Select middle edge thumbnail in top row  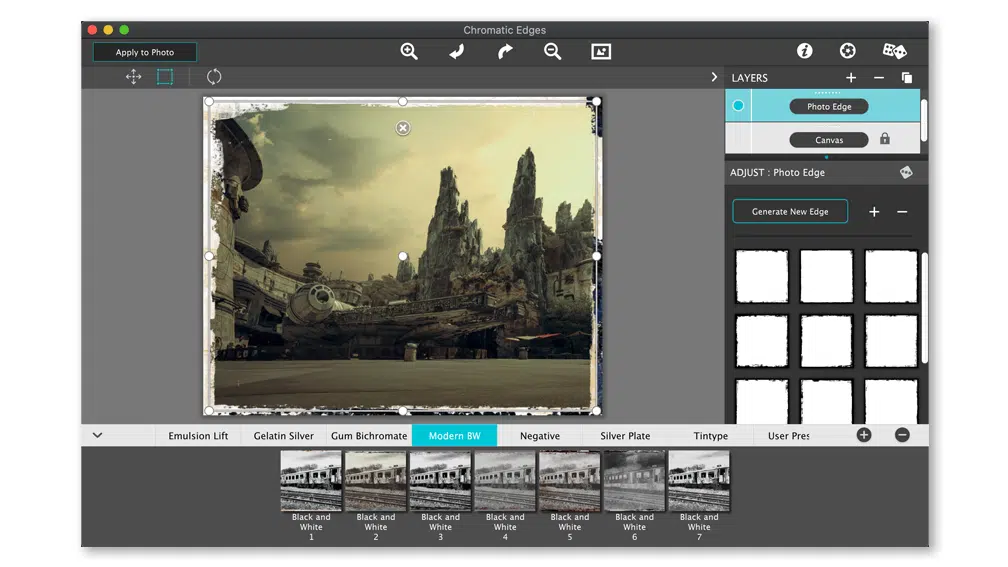826,276
